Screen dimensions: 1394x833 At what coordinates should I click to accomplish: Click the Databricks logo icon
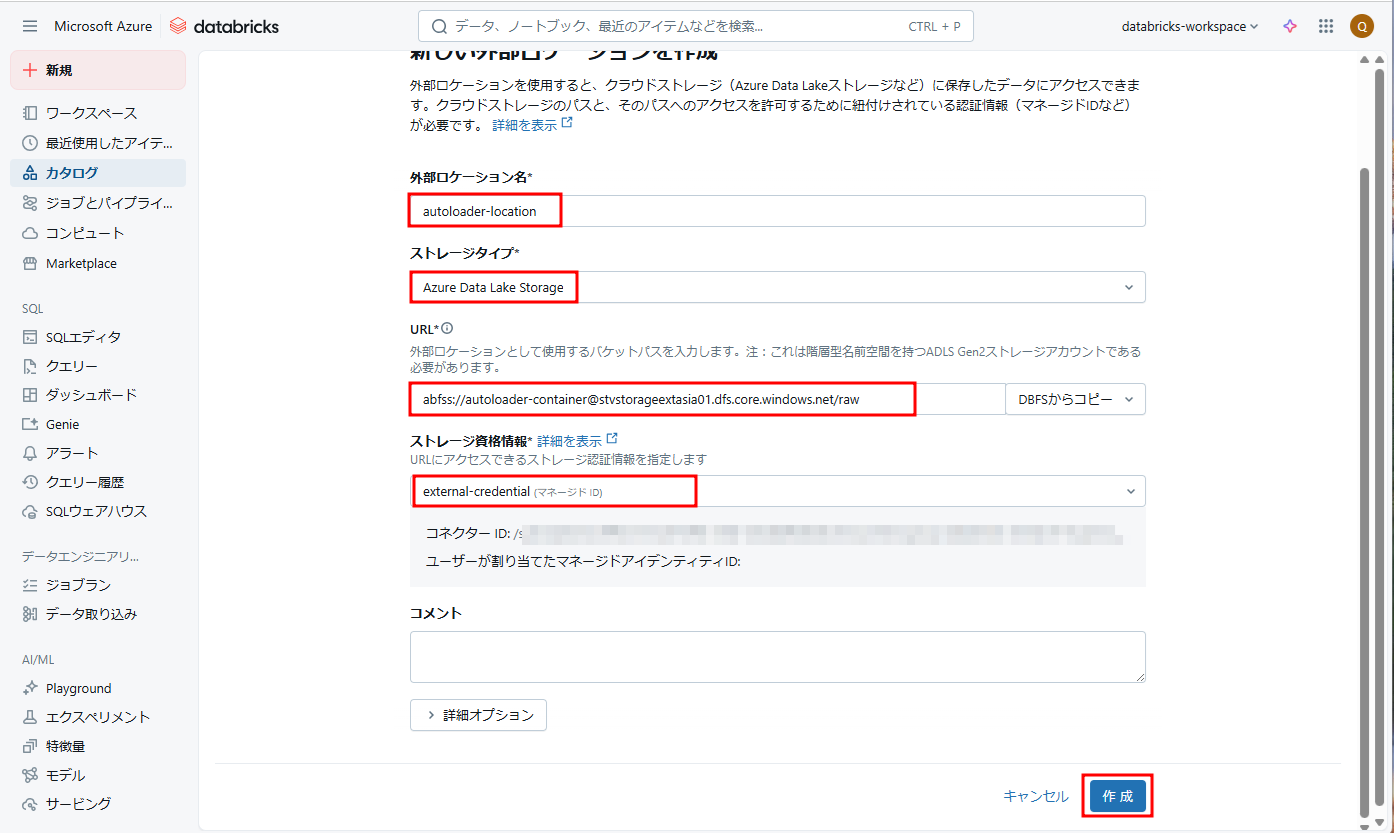(178, 26)
